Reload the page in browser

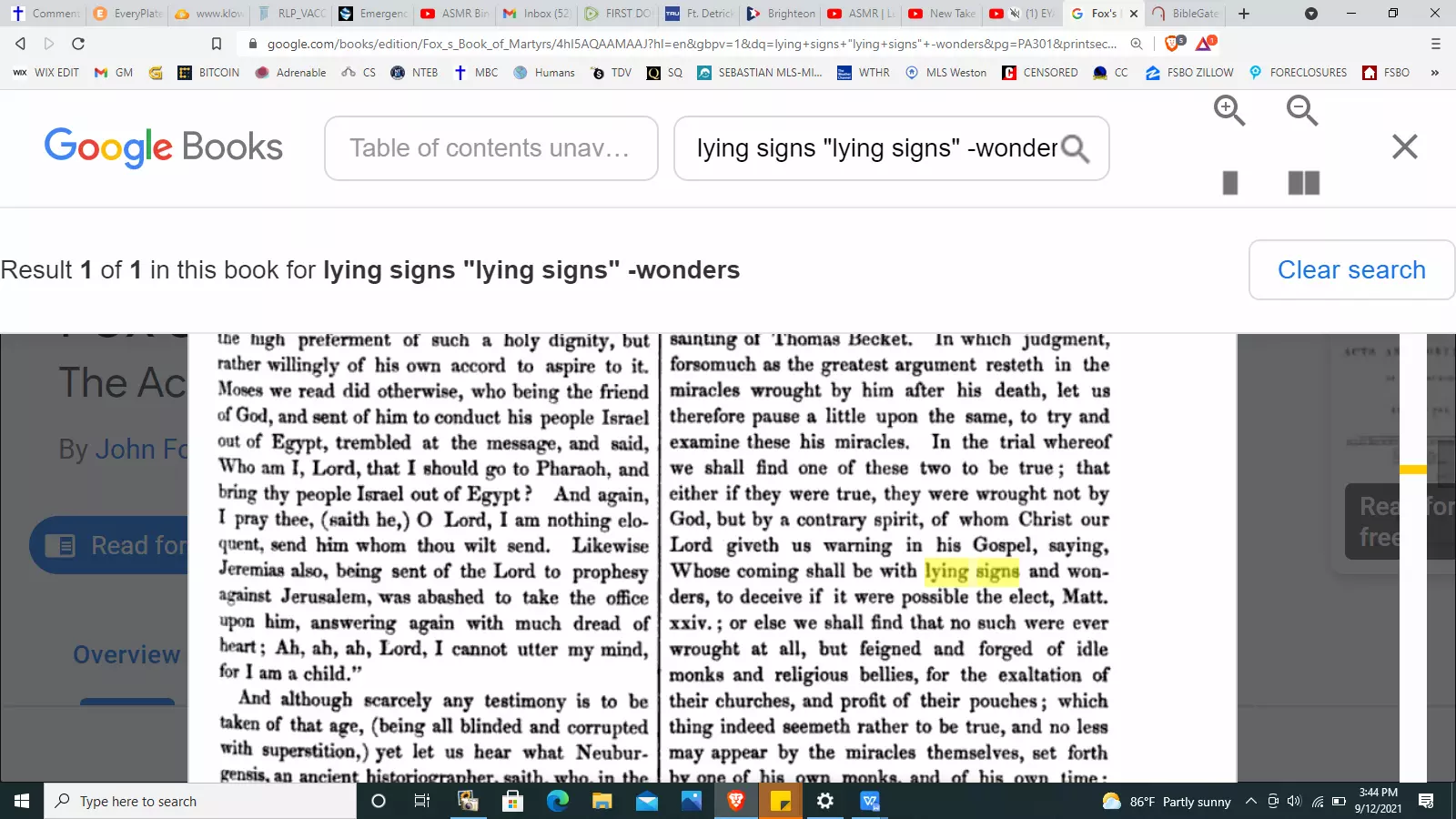click(78, 44)
